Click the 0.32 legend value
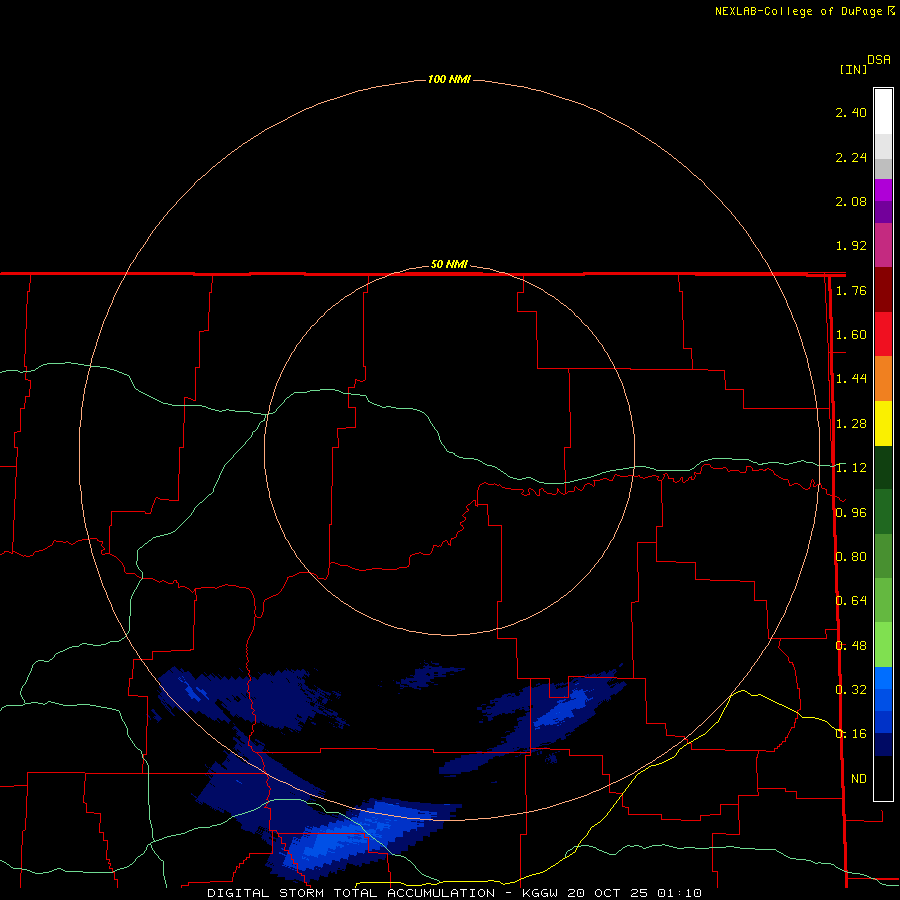This screenshot has width=900, height=900. click(851, 690)
